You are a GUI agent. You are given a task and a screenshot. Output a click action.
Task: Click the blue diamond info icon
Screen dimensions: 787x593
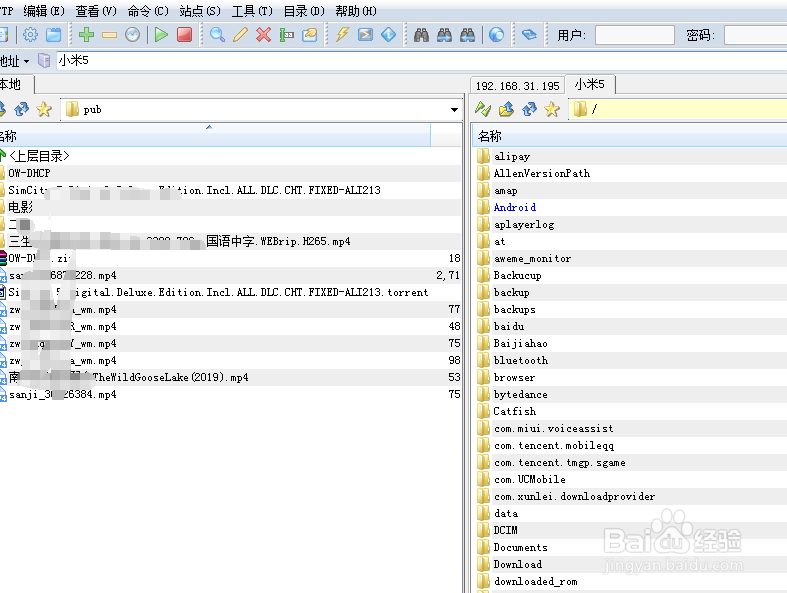(388, 35)
